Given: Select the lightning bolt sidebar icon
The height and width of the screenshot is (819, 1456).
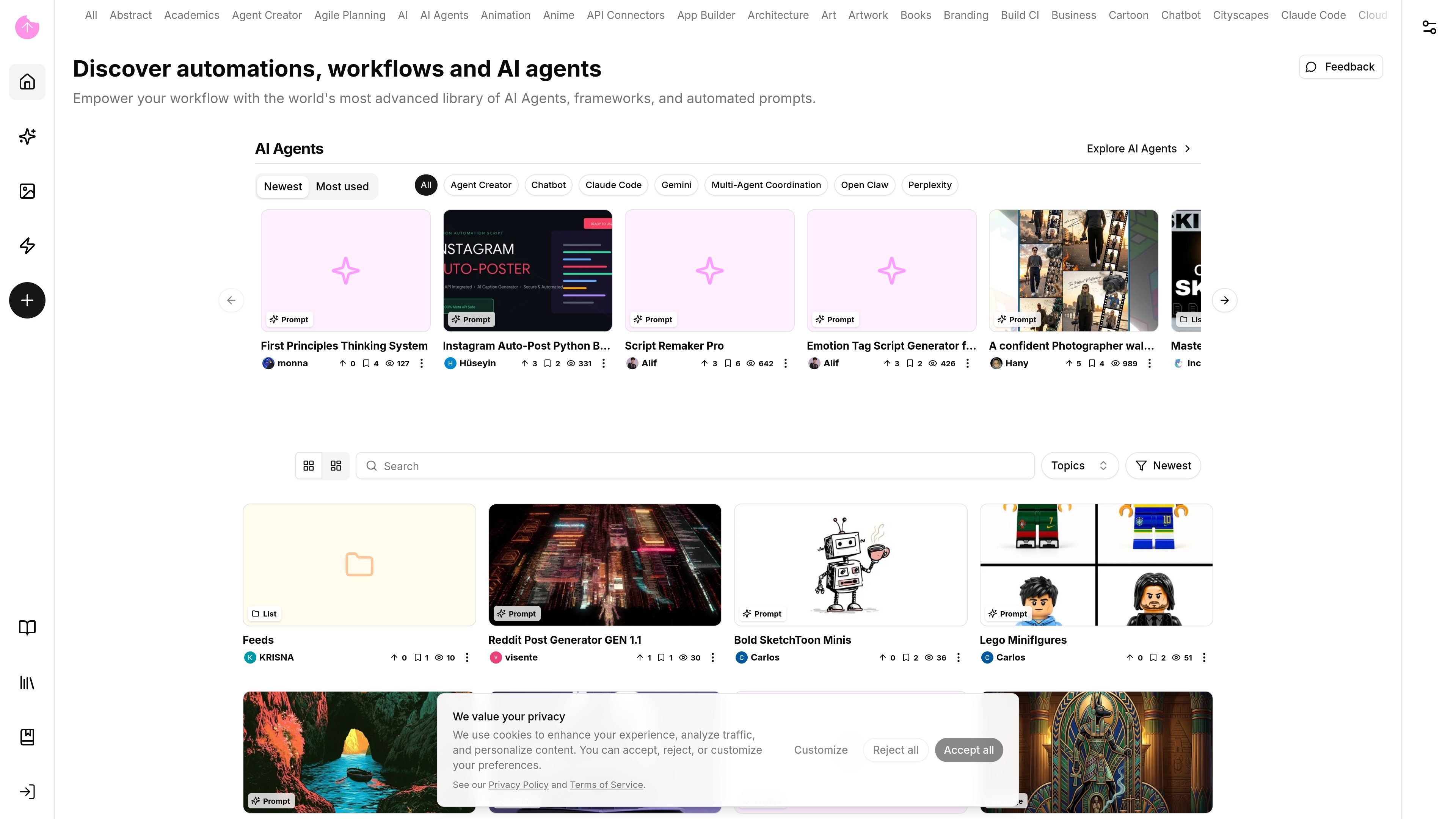Looking at the screenshot, I should click(27, 246).
